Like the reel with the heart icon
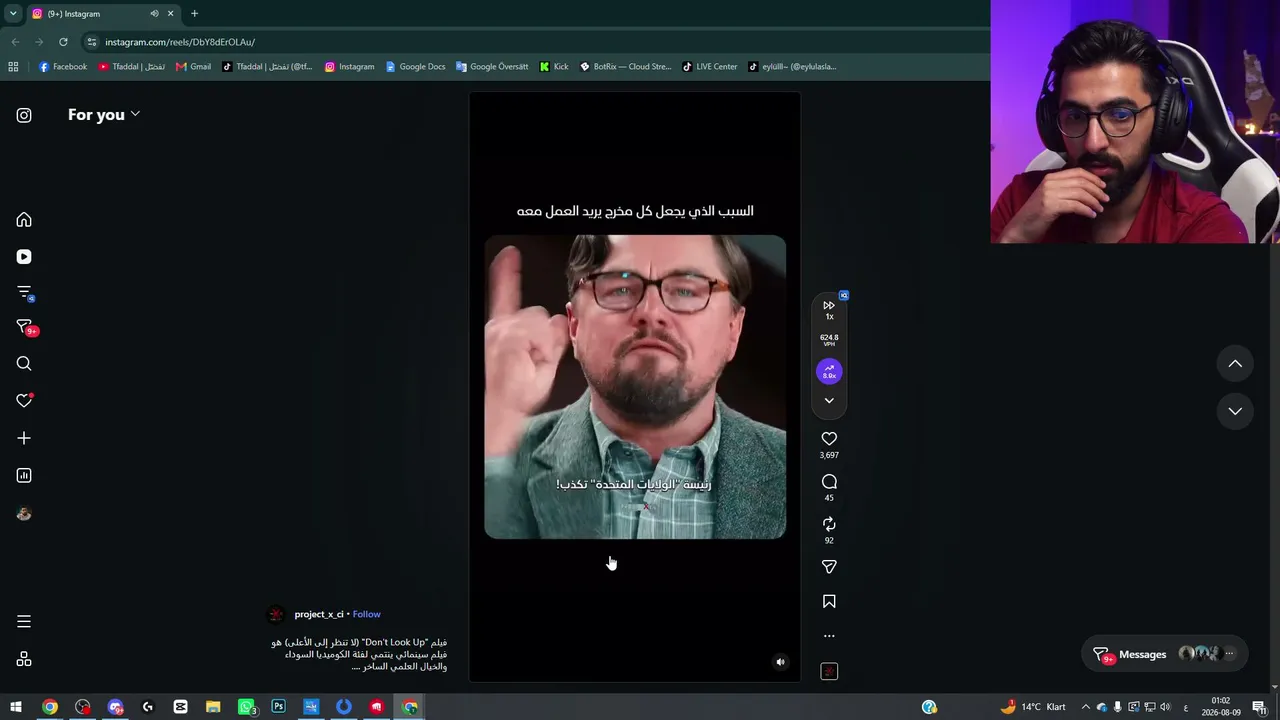The image size is (1280, 720). pyautogui.click(x=829, y=439)
